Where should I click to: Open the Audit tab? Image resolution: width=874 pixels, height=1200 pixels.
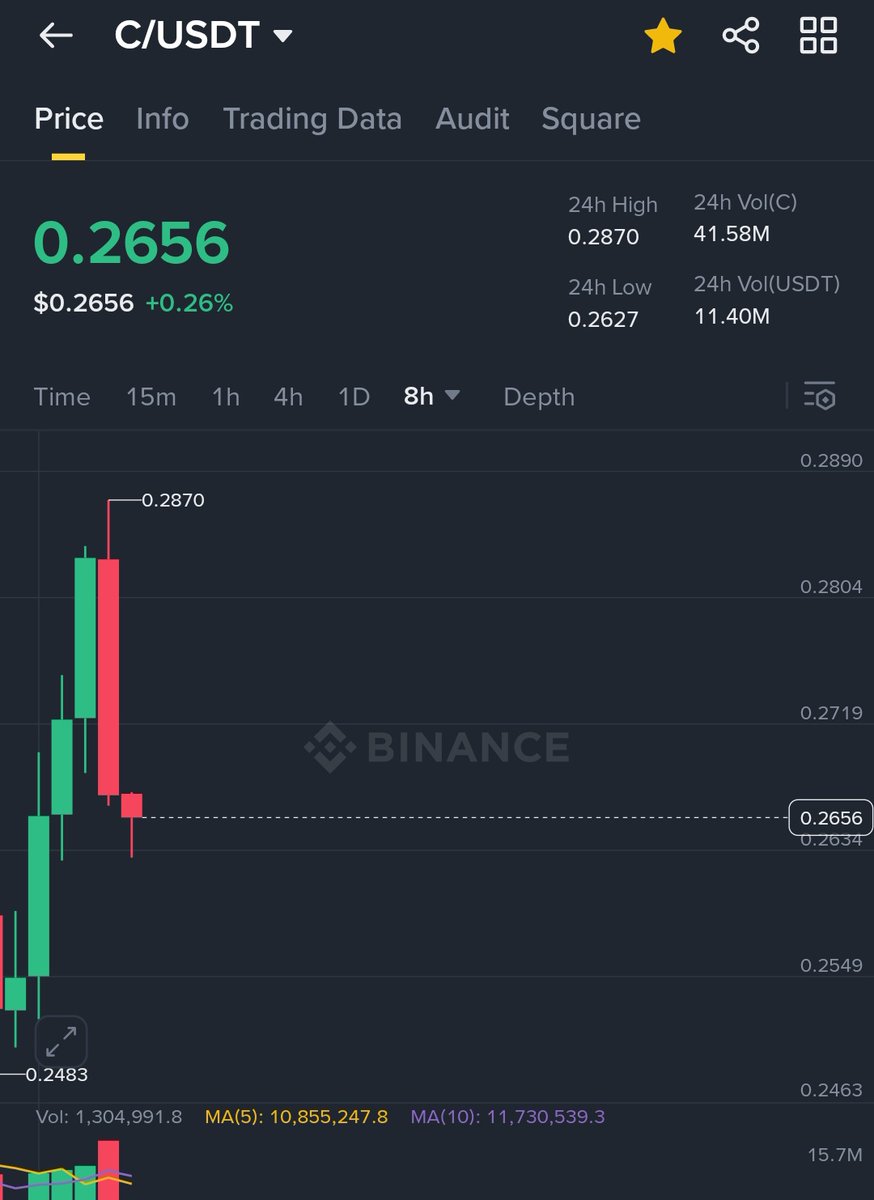(472, 119)
